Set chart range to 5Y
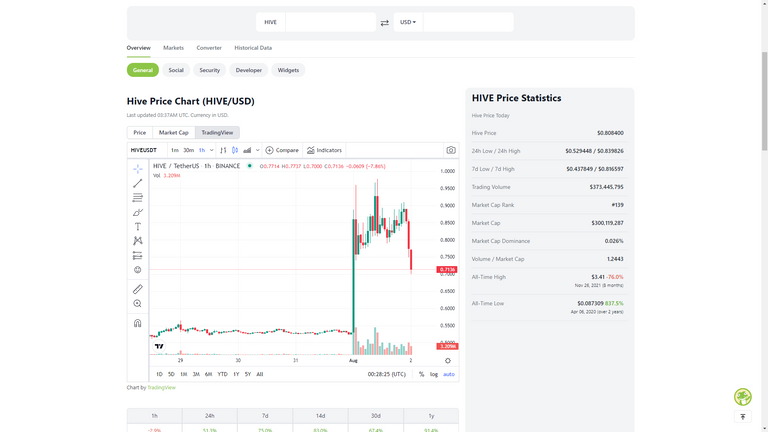This screenshot has width=768, height=432. [x=248, y=374]
